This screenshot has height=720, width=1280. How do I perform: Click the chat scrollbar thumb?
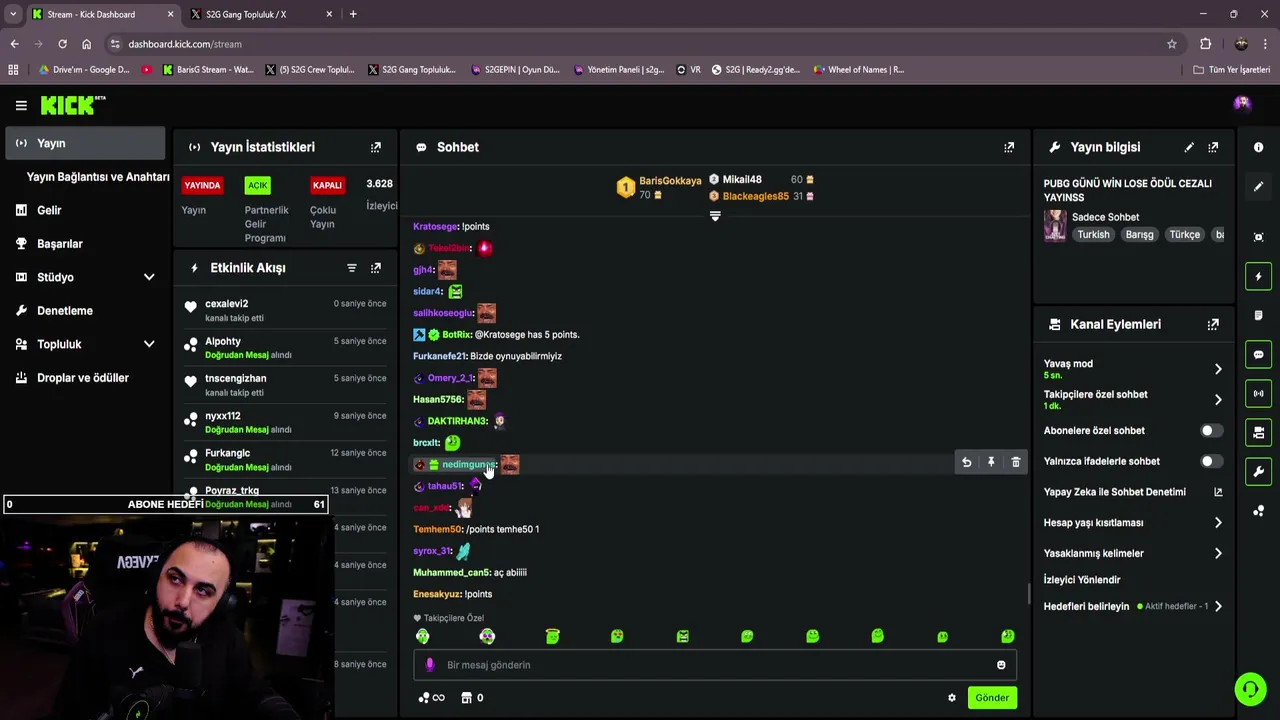1029,594
